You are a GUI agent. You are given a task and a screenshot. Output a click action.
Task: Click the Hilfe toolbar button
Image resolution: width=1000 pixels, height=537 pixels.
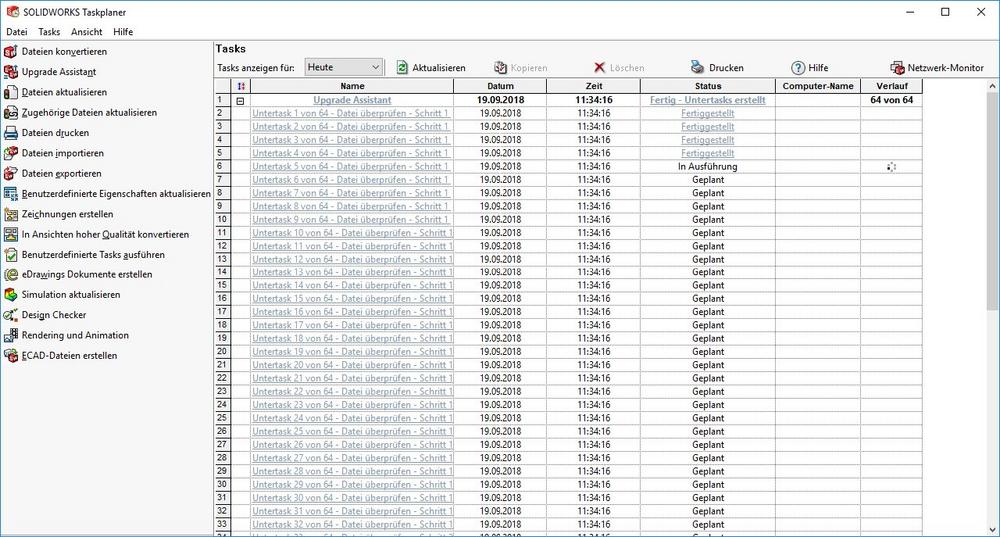point(809,68)
